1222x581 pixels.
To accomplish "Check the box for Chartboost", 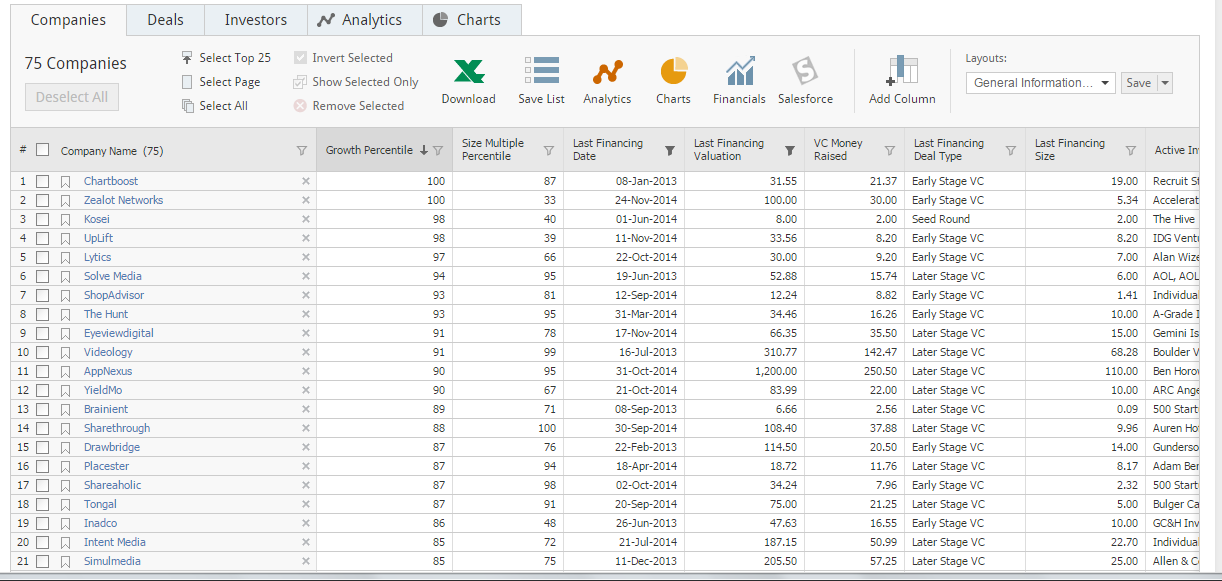I will [x=42, y=182].
